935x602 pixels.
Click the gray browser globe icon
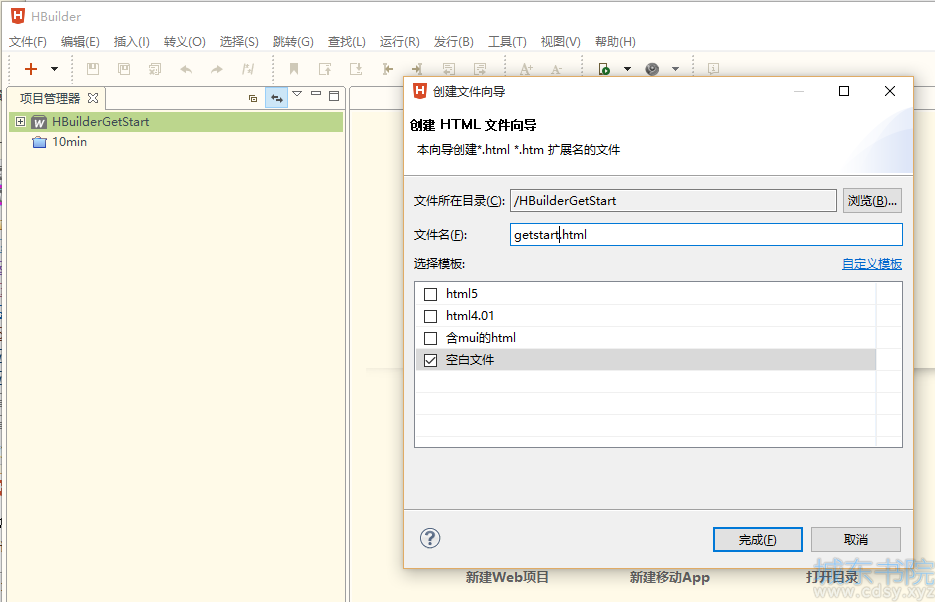652,69
